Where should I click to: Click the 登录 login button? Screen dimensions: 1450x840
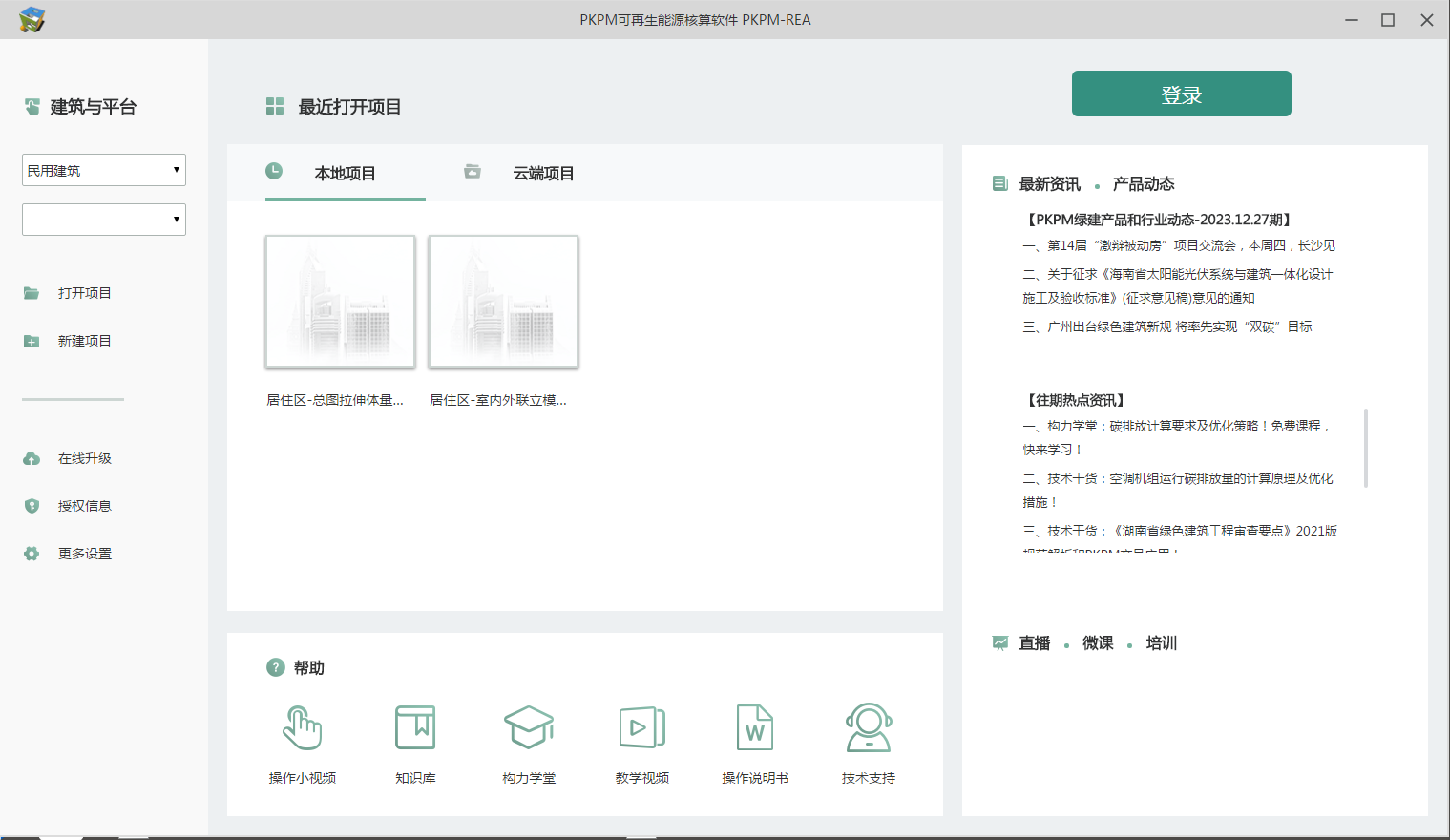coord(1181,93)
